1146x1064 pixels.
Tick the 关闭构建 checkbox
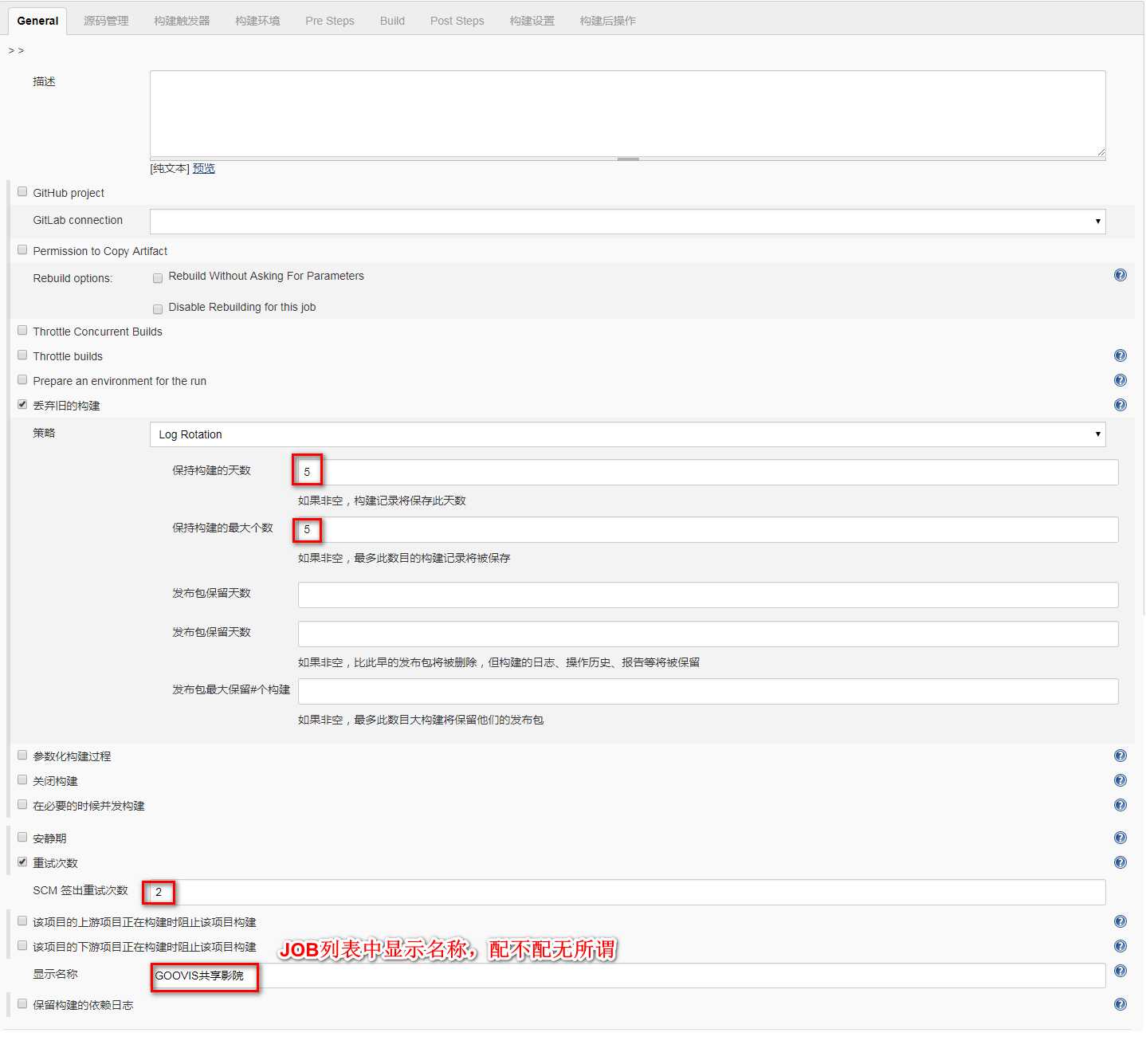pyautogui.click(x=22, y=780)
